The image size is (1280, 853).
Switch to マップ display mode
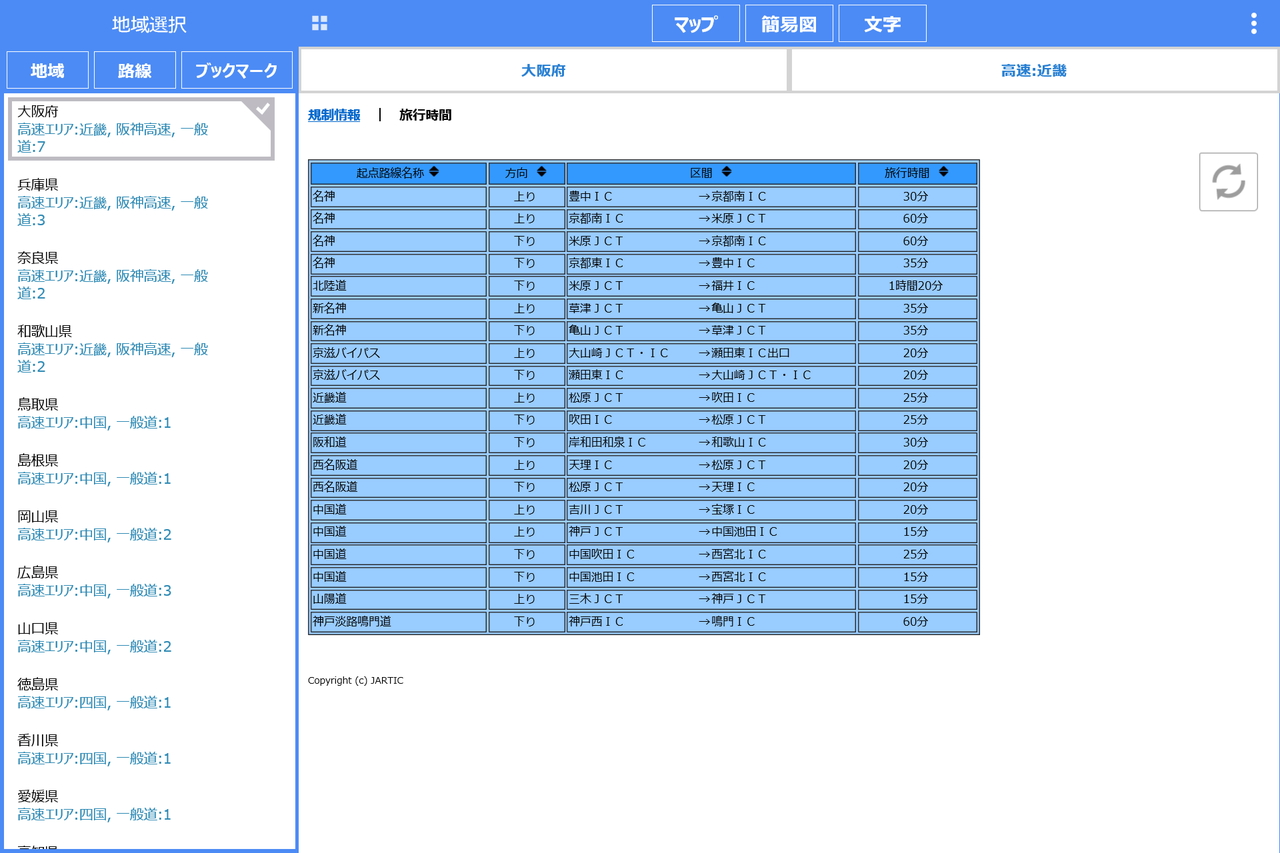[x=695, y=22]
